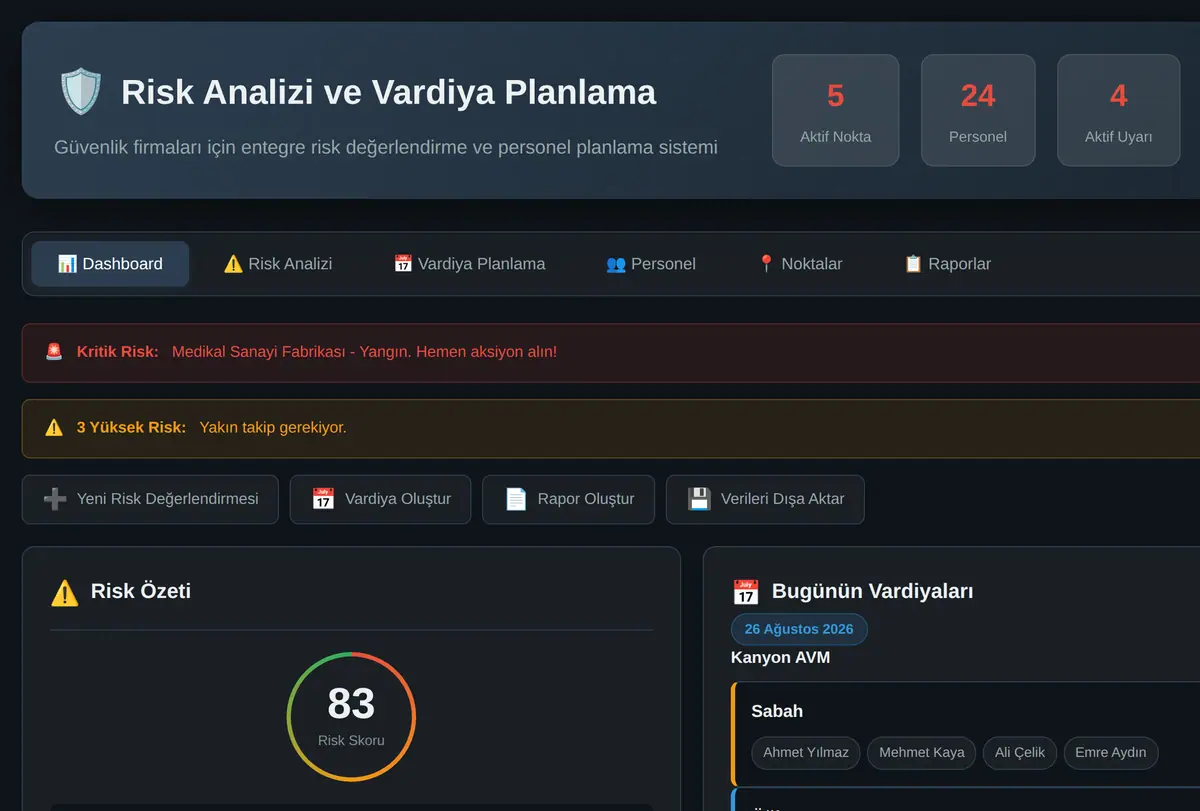
Task: Click the clipboard icon on Raporlar tab
Action: pos(913,264)
